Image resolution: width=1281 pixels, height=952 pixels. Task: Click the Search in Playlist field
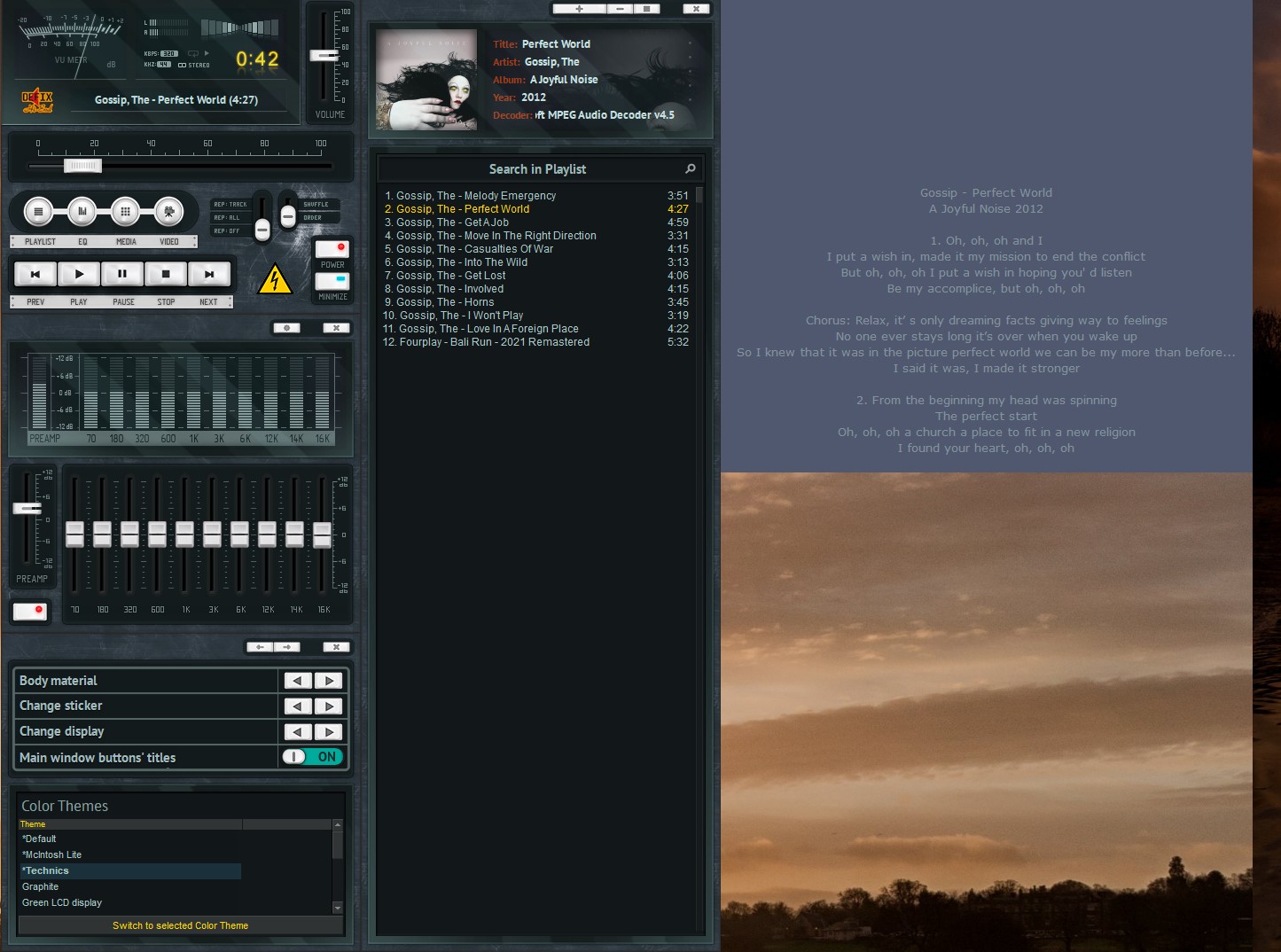[x=537, y=168]
